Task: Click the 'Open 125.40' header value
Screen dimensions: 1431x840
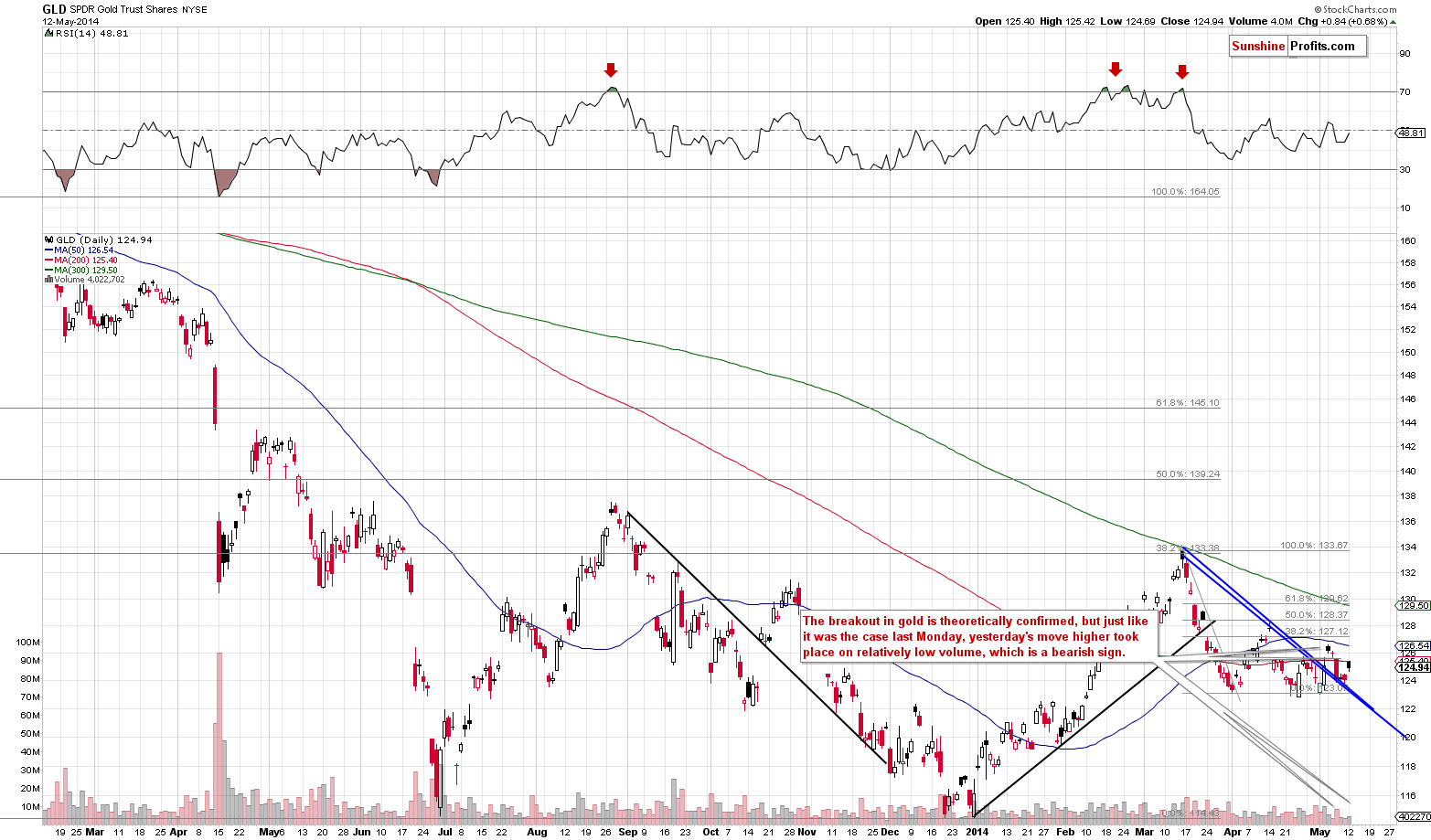Action: point(1003,21)
